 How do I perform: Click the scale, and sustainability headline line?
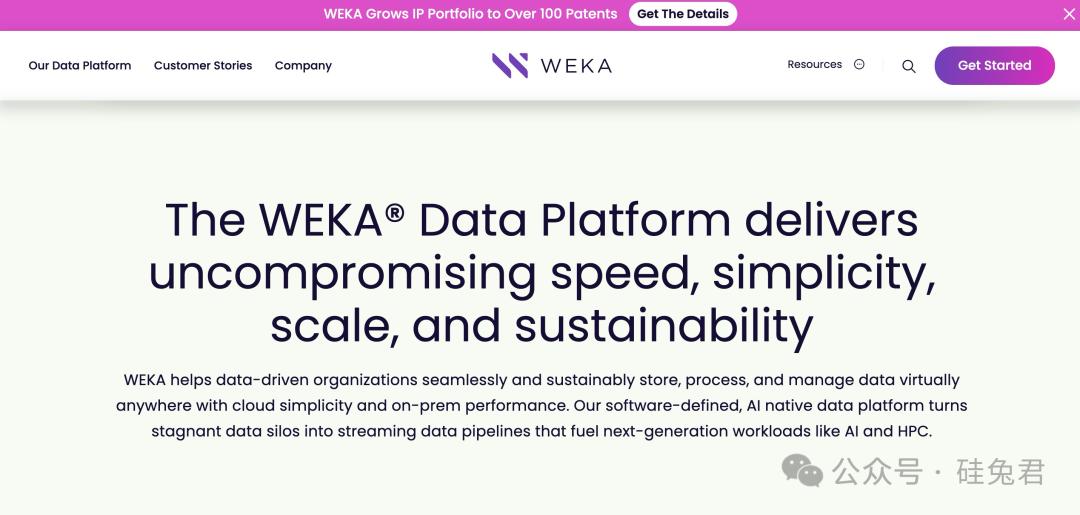click(541, 325)
